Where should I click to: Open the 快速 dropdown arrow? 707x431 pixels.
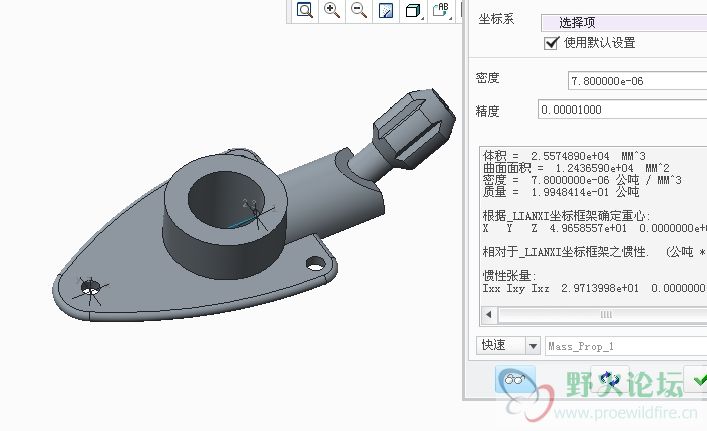point(533,346)
